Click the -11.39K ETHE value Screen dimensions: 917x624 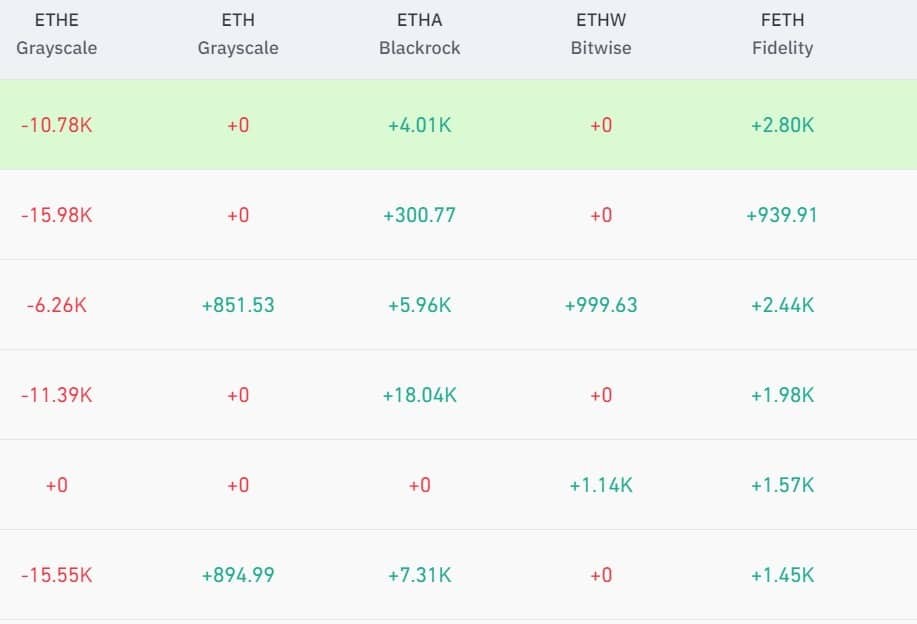pyautogui.click(x=56, y=395)
